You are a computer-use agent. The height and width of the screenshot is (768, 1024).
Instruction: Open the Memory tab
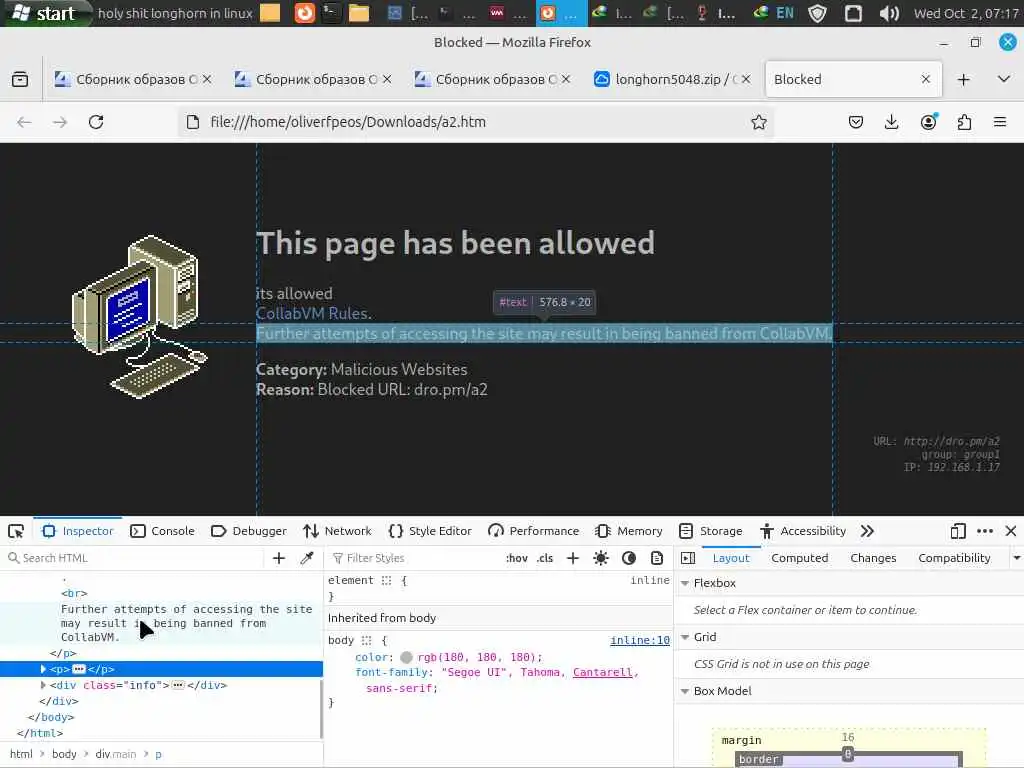(629, 531)
